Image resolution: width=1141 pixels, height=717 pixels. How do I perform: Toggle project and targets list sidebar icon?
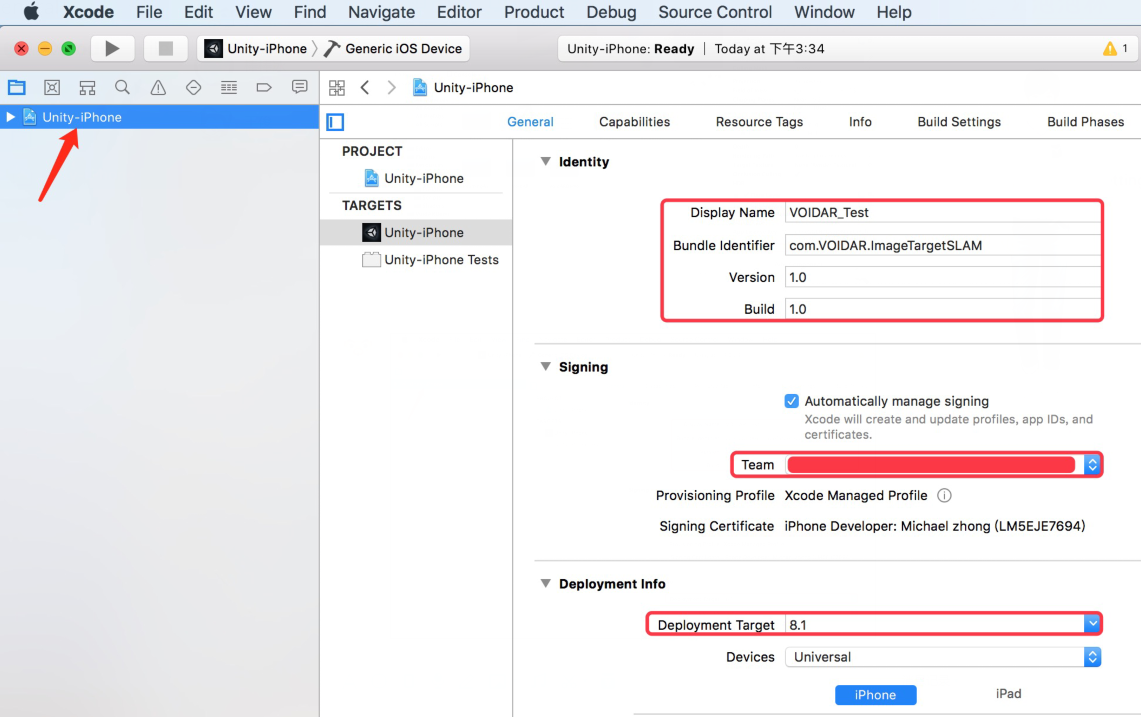pos(335,122)
